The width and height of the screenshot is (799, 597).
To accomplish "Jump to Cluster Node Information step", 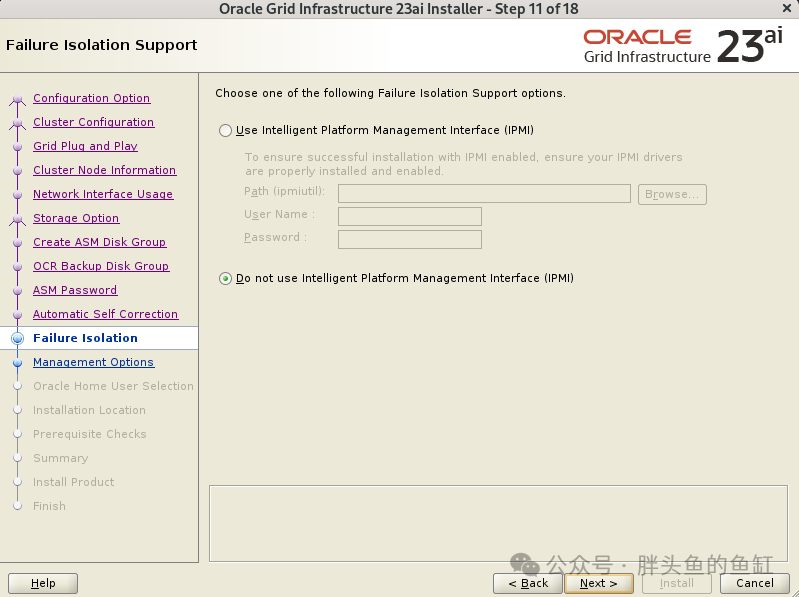I will [104, 170].
